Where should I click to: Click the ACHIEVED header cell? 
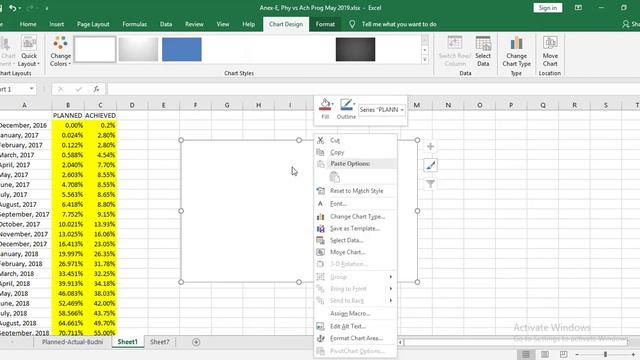coord(100,116)
